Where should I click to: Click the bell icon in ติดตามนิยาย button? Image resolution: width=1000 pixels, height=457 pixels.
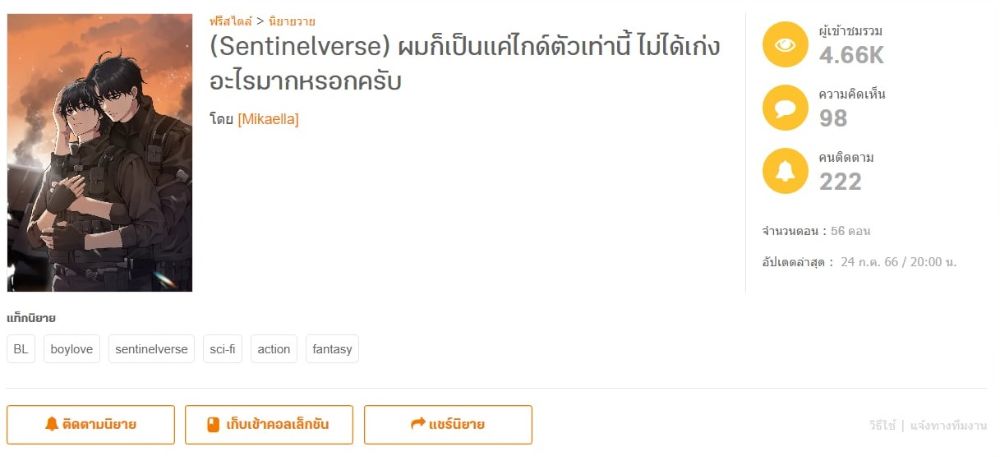click(x=52, y=425)
